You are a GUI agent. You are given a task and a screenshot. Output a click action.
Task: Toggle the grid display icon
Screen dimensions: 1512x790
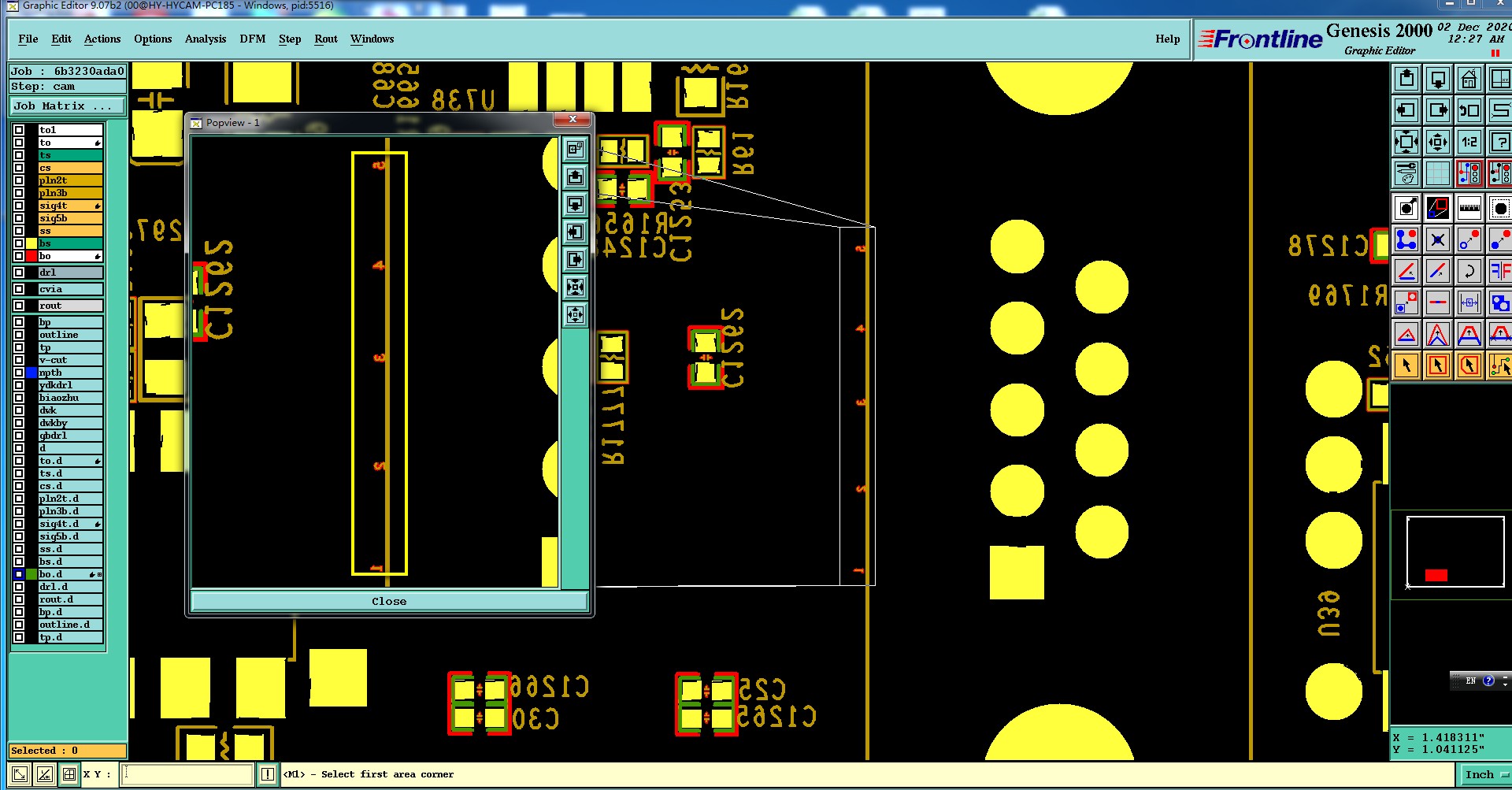click(1438, 173)
